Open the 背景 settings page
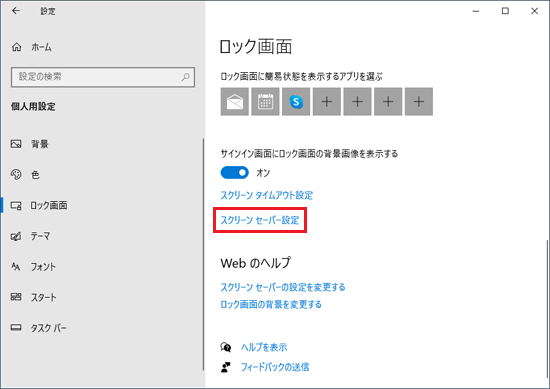550x389 pixels. [40, 144]
